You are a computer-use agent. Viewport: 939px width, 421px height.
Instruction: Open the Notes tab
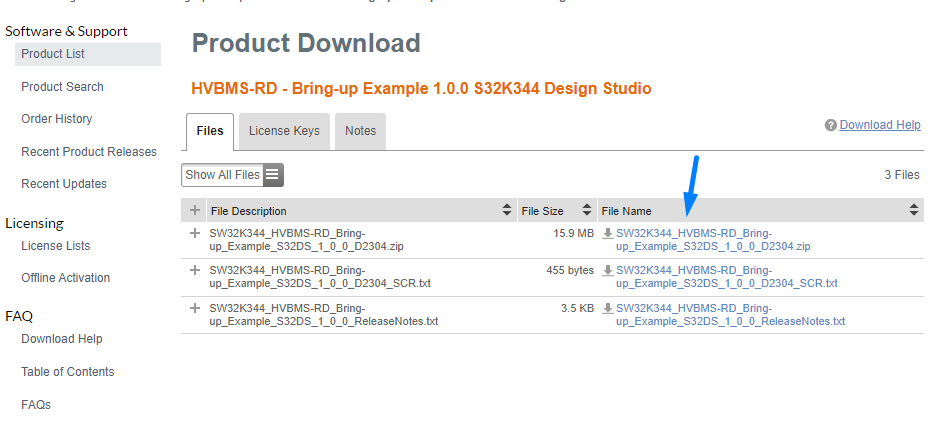pos(360,131)
